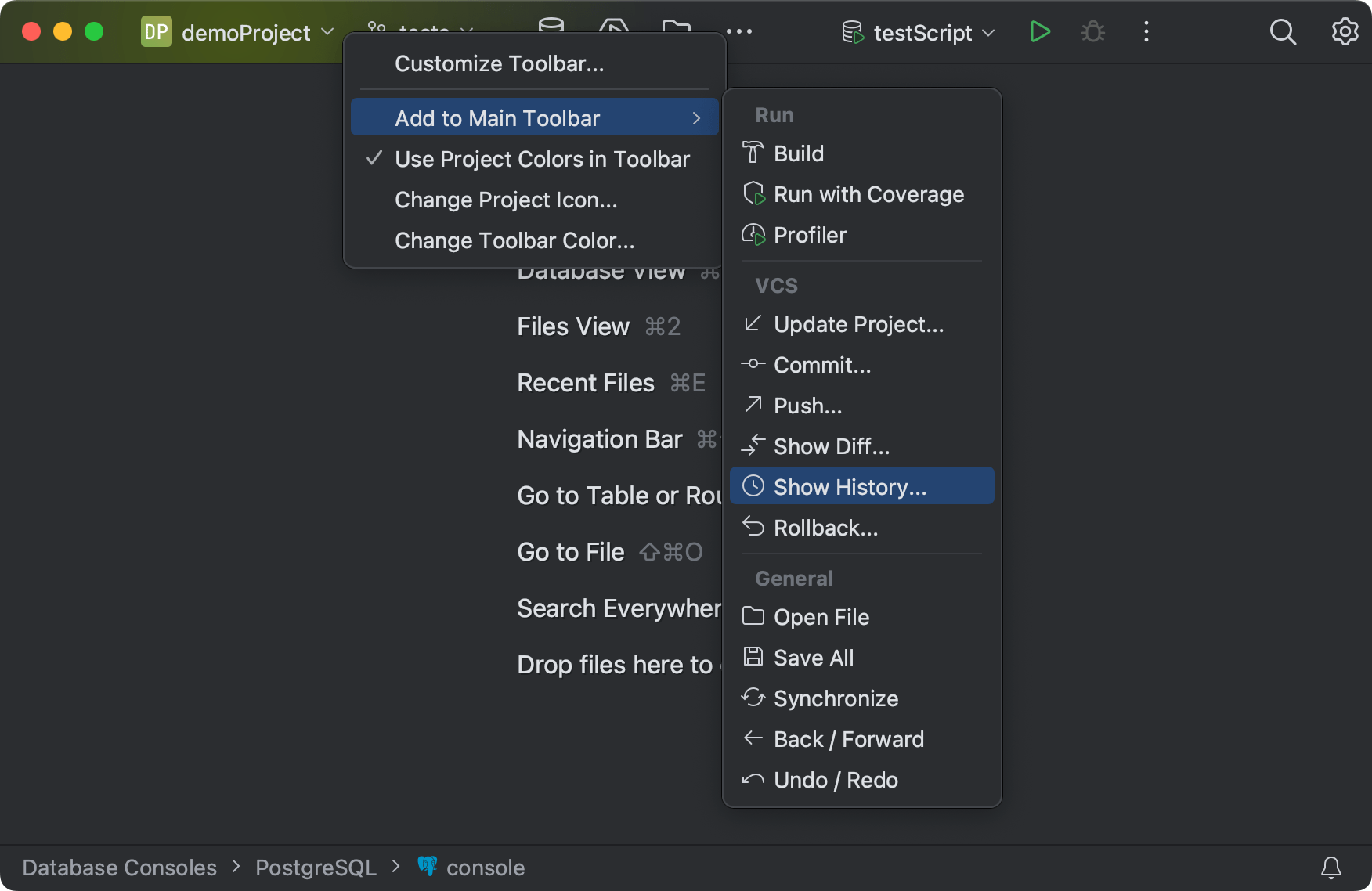Click the console item in the breadcrumb bar
This screenshot has width=1372, height=891.
tap(486, 867)
